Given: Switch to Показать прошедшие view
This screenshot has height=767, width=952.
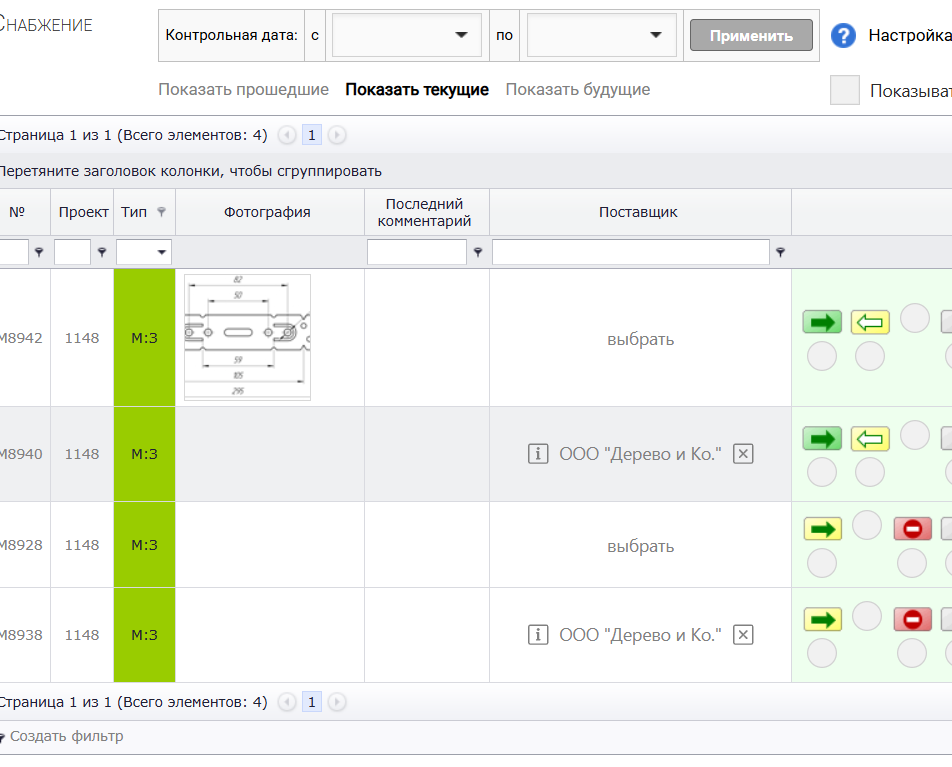Looking at the screenshot, I should point(243,90).
